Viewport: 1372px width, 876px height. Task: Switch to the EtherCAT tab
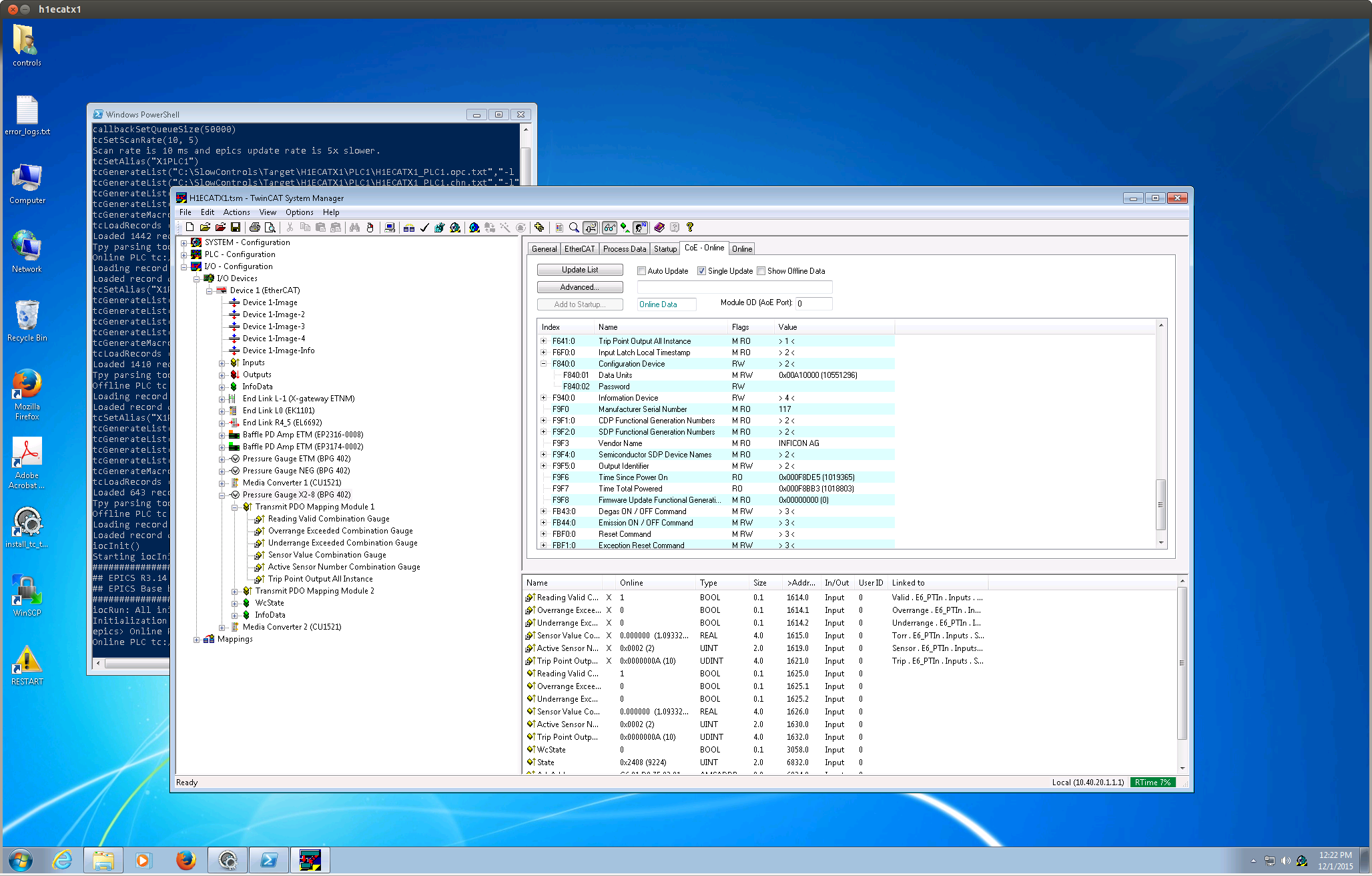coord(579,249)
